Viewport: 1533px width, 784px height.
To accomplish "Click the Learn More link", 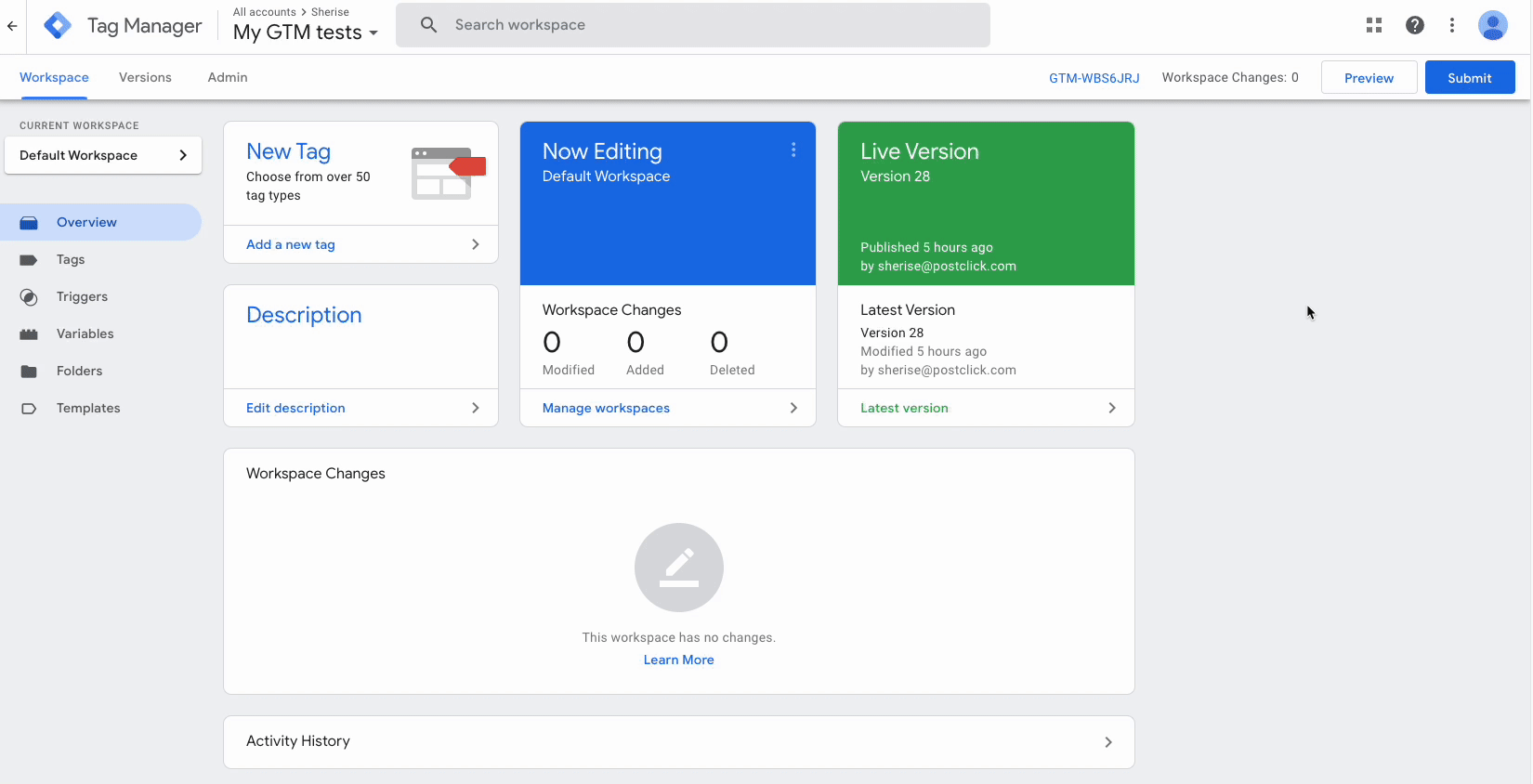I will [x=678, y=660].
